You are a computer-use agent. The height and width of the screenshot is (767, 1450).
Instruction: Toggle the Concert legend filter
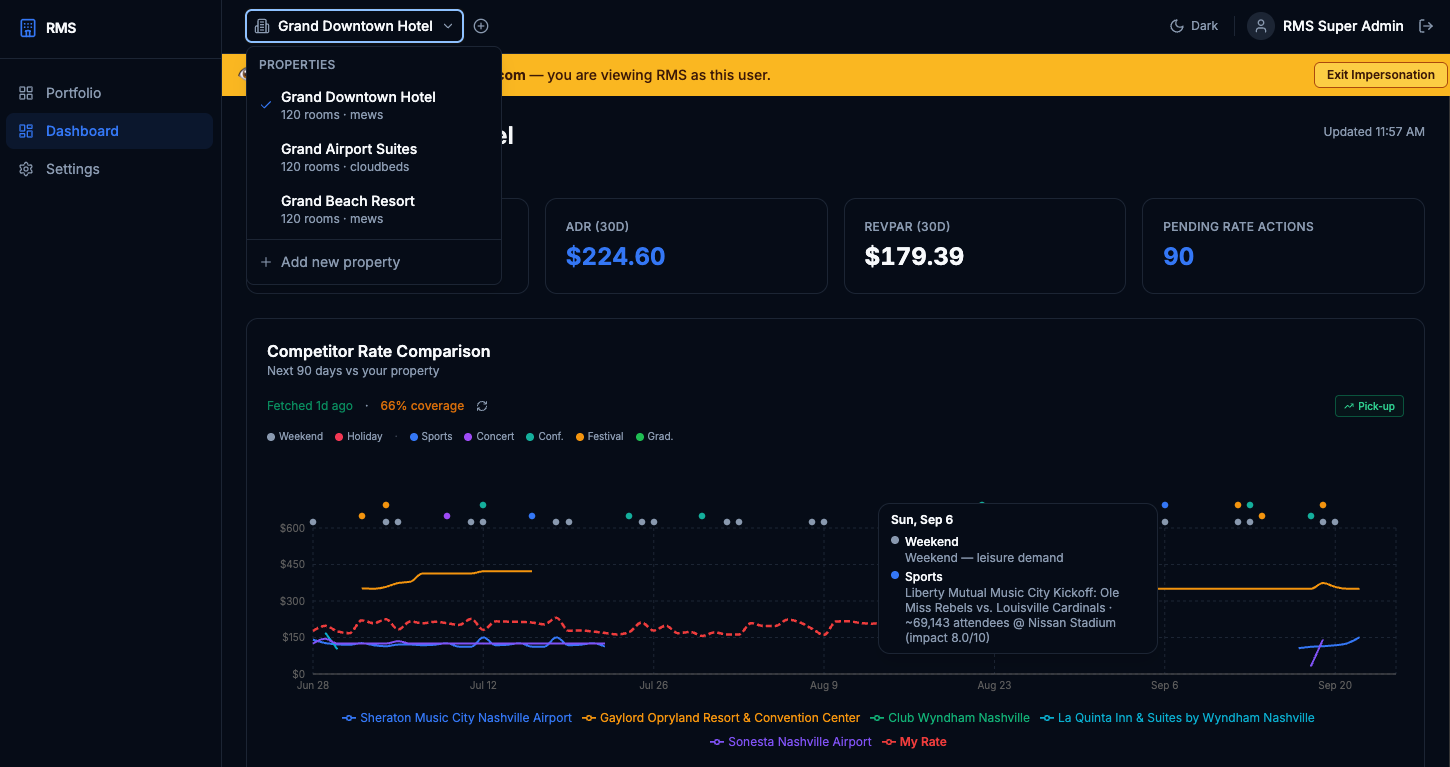pos(489,437)
